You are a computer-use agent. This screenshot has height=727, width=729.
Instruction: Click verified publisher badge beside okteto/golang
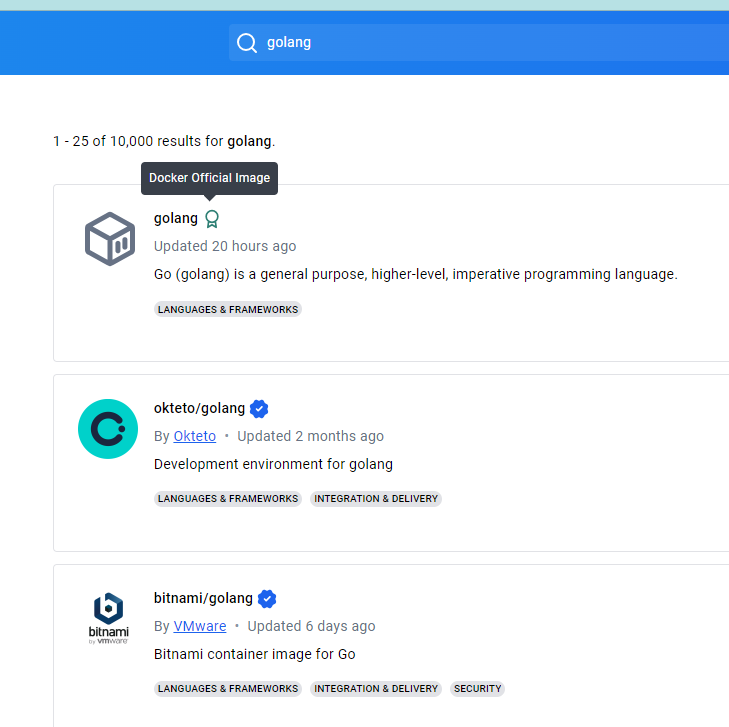click(259, 409)
